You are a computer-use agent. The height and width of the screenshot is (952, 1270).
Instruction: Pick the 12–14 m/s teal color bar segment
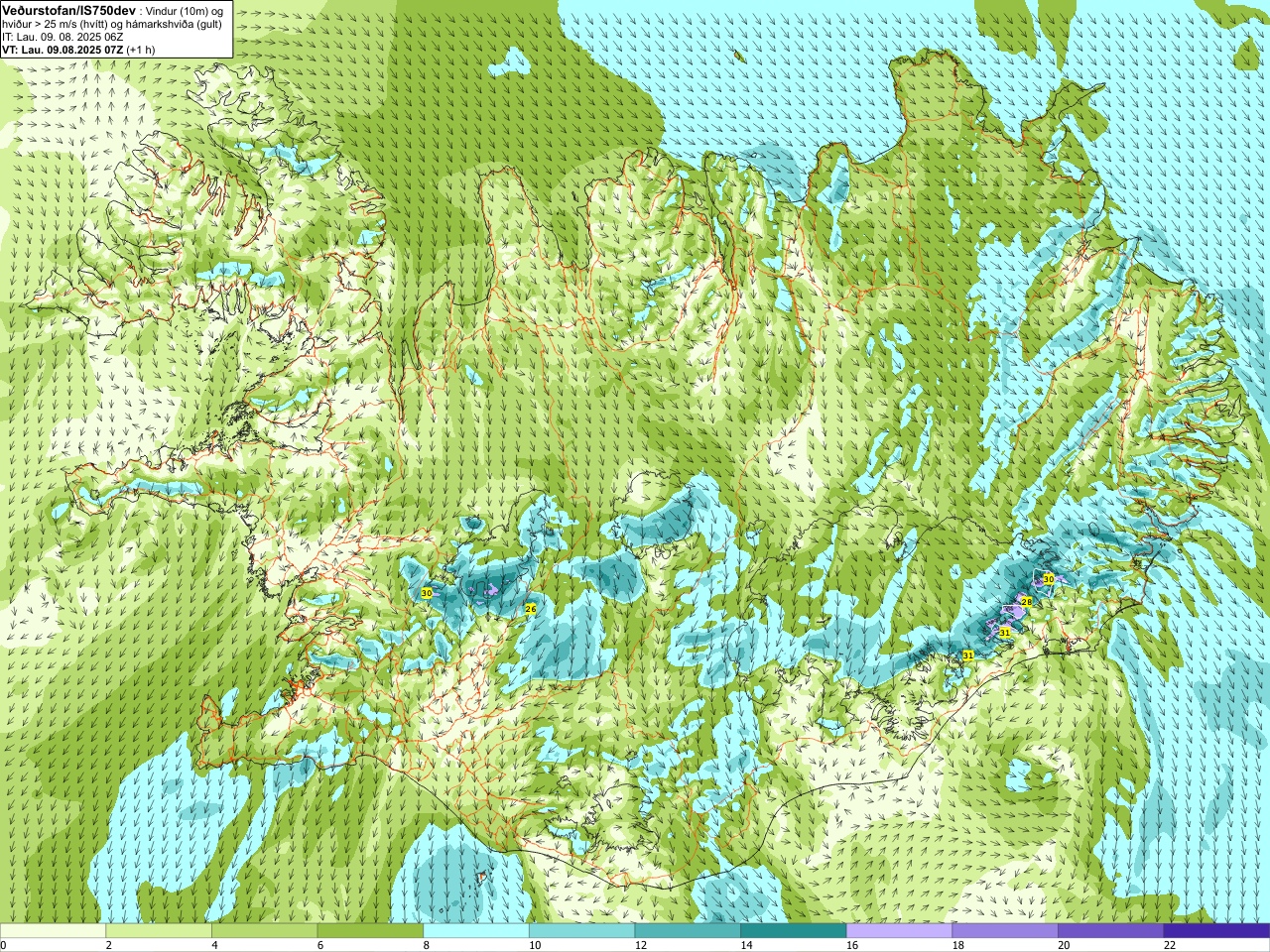pos(688,931)
